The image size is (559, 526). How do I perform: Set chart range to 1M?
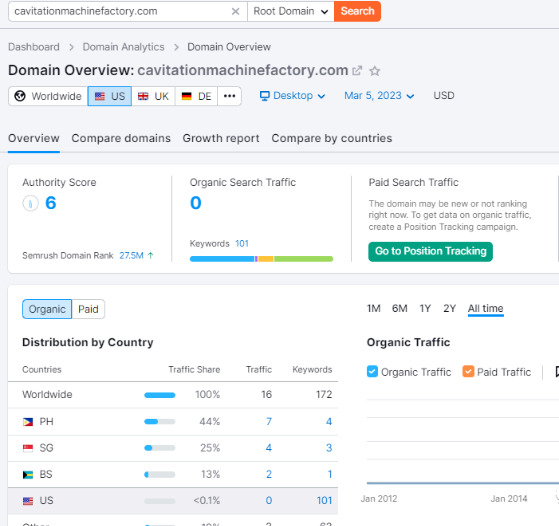[x=374, y=308]
